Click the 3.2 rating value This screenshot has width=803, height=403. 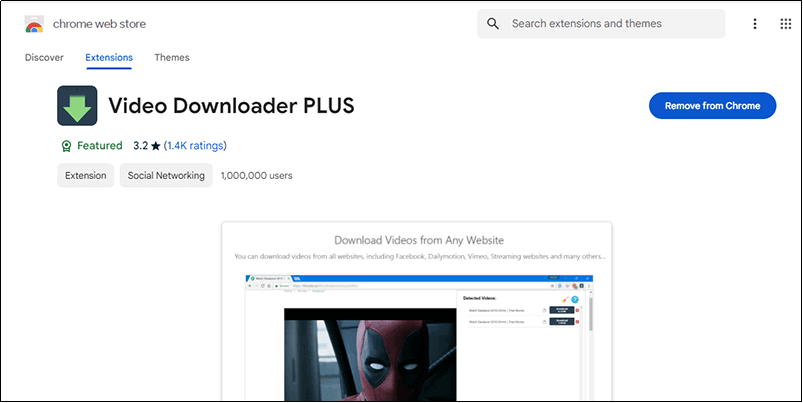140,146
